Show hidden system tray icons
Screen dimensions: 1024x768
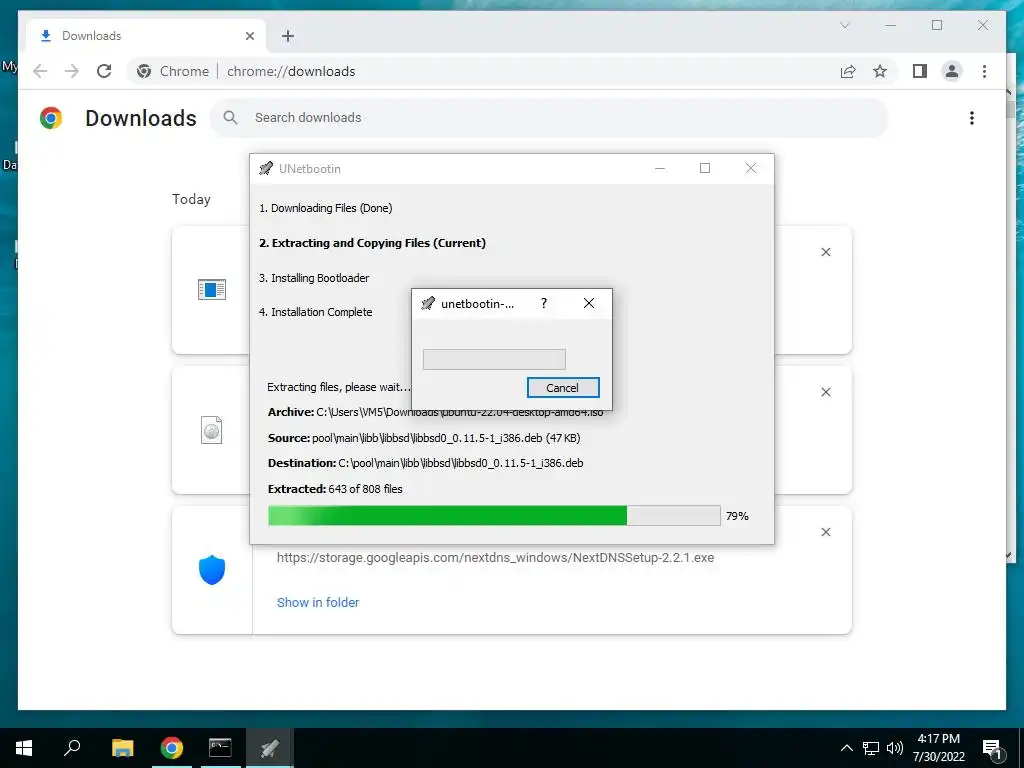point(846,748)
